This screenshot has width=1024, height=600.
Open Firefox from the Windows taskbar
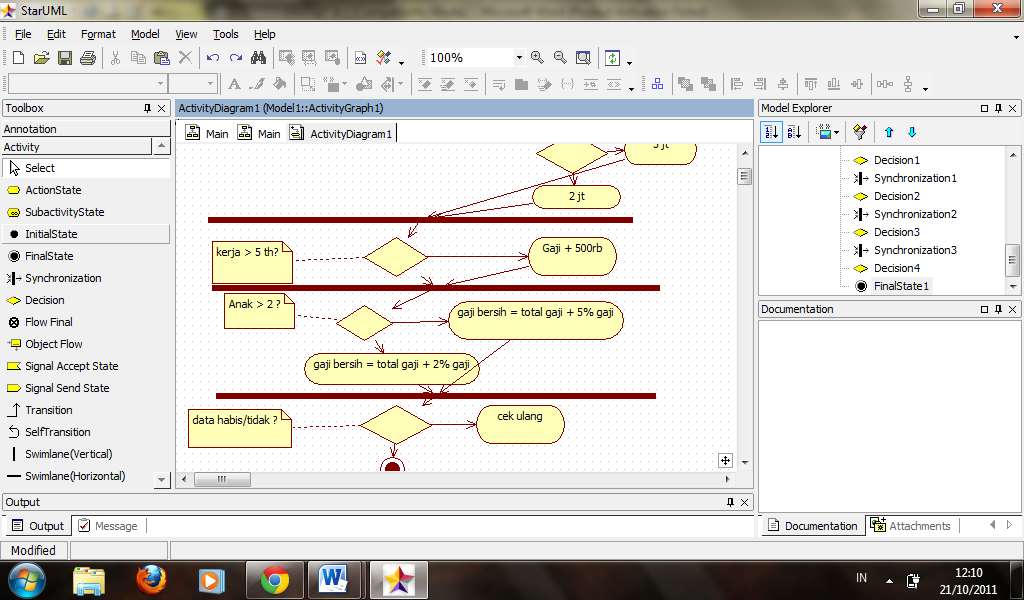(151, 580)
